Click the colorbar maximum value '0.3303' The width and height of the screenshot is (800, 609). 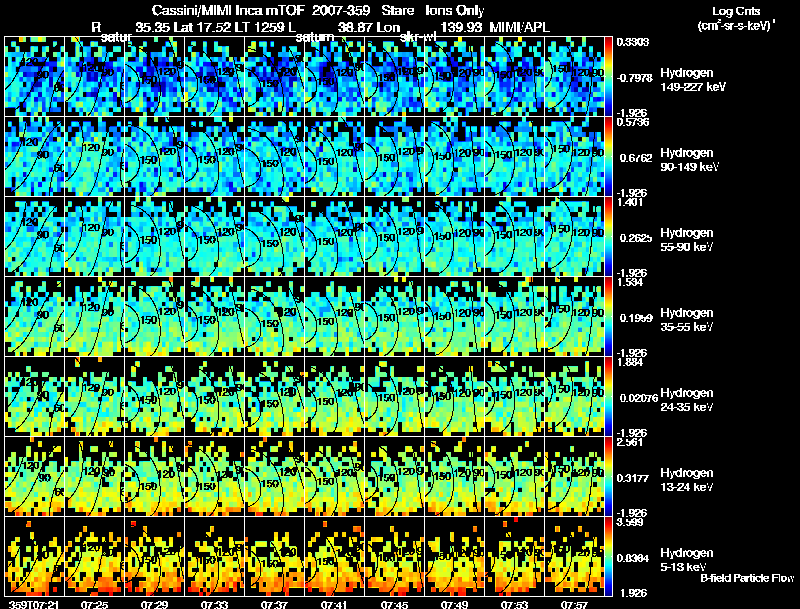pyautogui.click(x=633, y=42)
